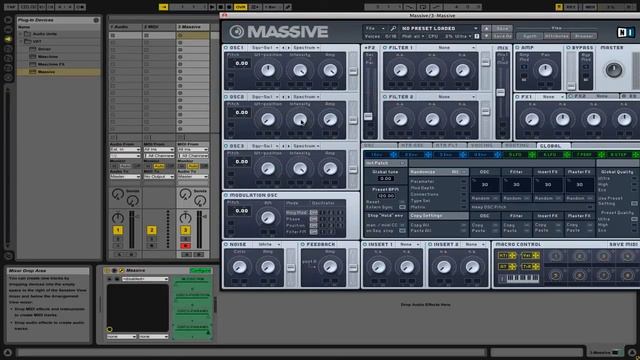Viewport: 640px width, 360px height.
Task: Click the Modulation OSC RM knob
Action: [x=268, y=217]
